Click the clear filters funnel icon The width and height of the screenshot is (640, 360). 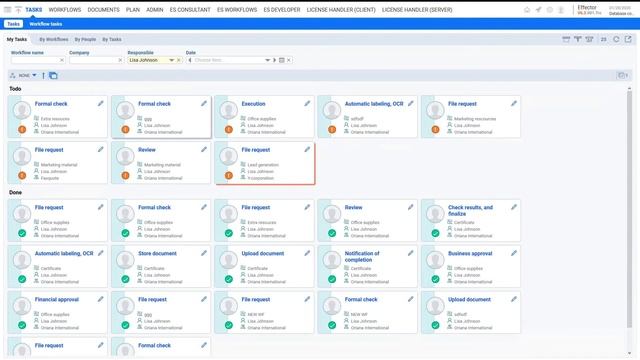coord(589,39)
